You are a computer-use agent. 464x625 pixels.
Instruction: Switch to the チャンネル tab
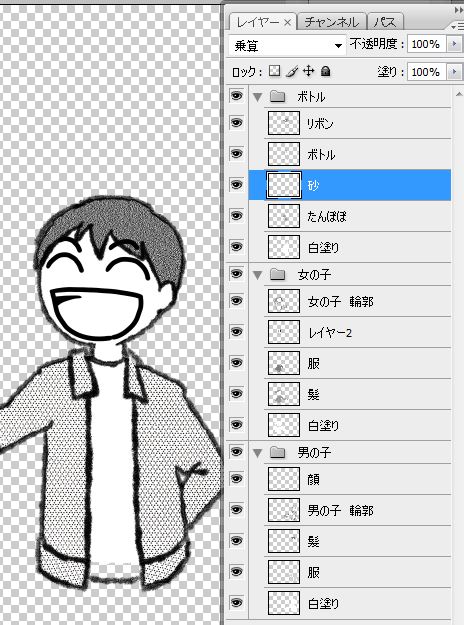click(x=332, y=22)
